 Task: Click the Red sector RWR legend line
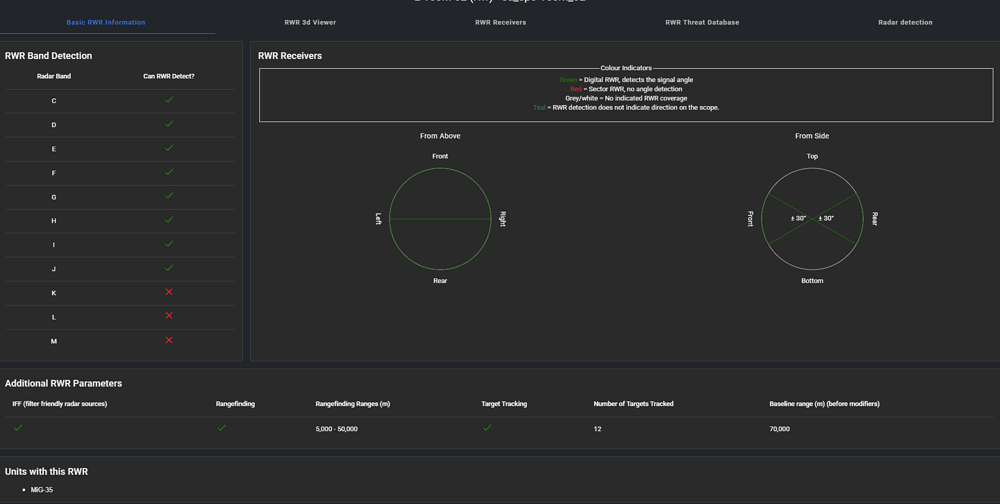click(626, 89)
